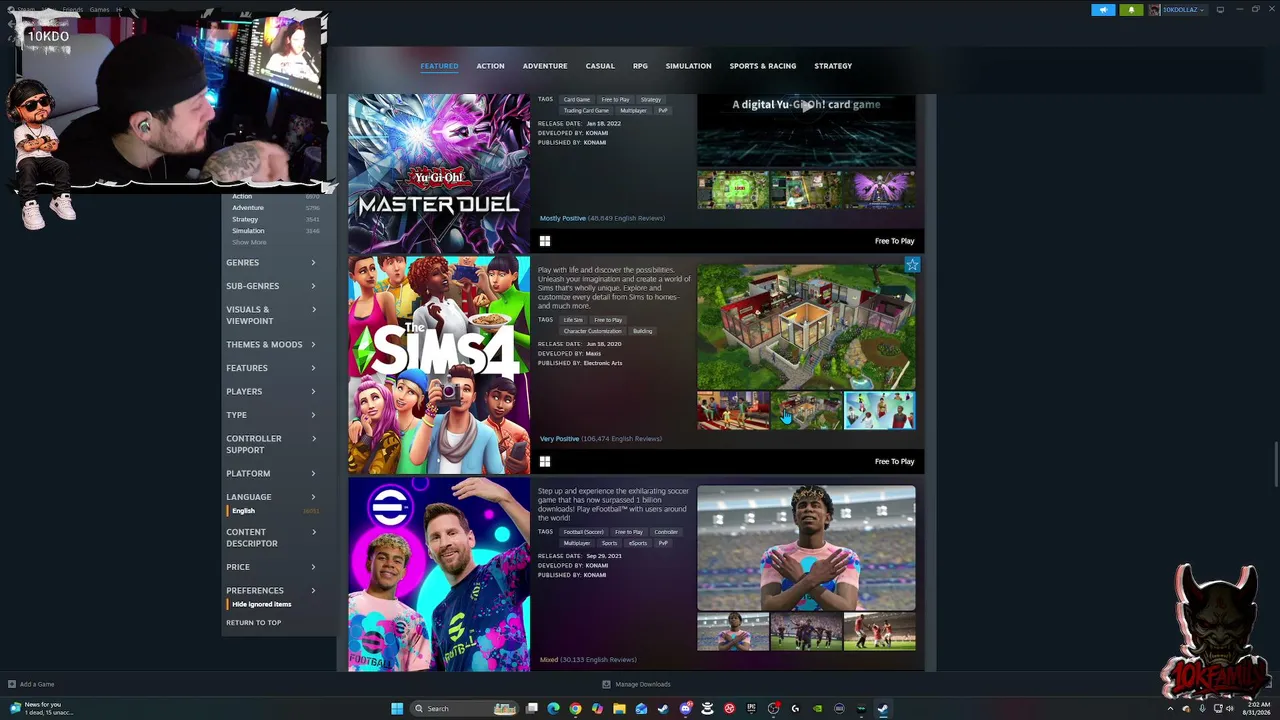This screenshot has width=1280, height=720.
Task: Expand the Type filter section
Action: pyautogui.click(x=271, y=415)
